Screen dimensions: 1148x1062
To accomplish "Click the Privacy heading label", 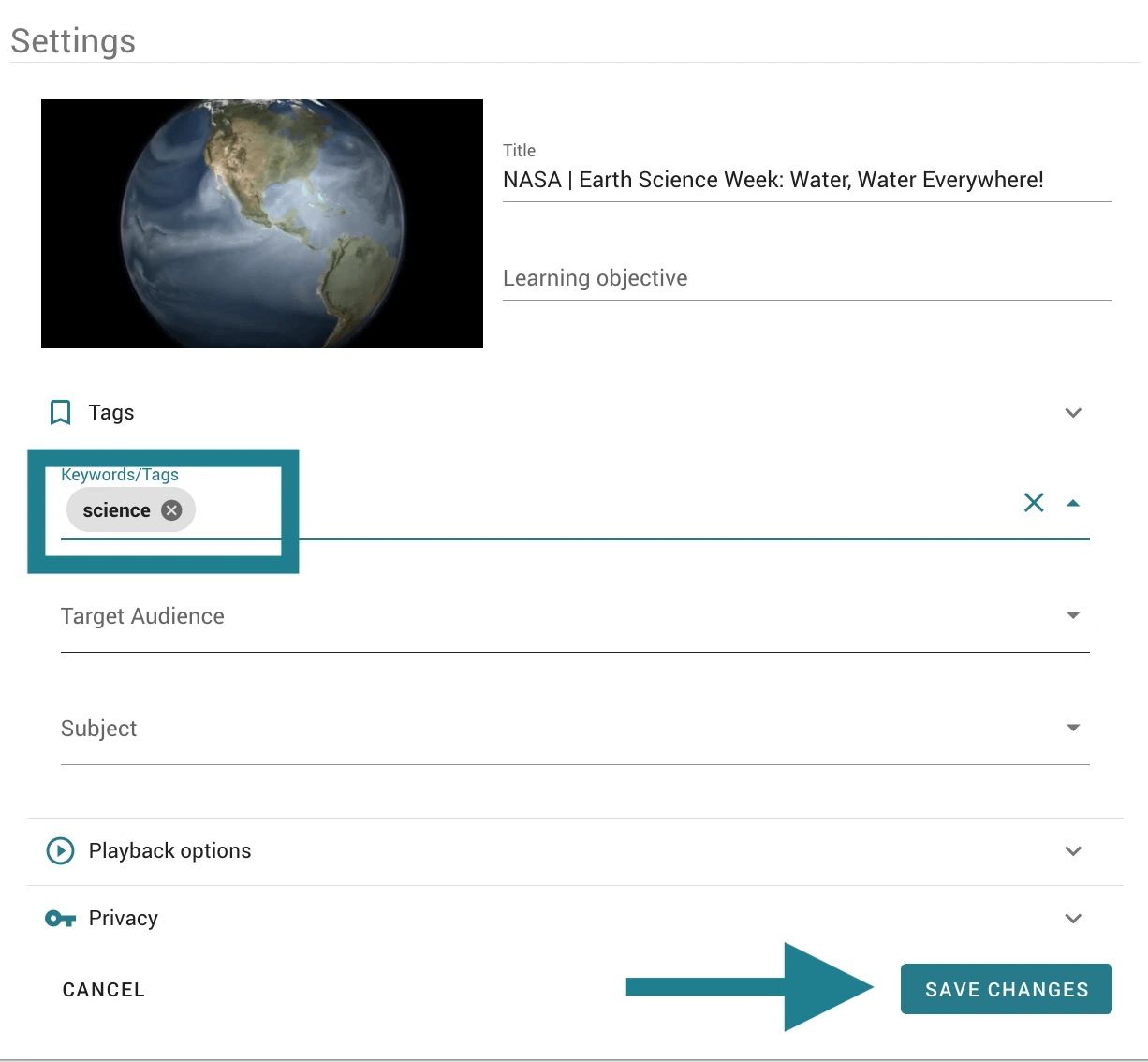I will click(124, 919).
